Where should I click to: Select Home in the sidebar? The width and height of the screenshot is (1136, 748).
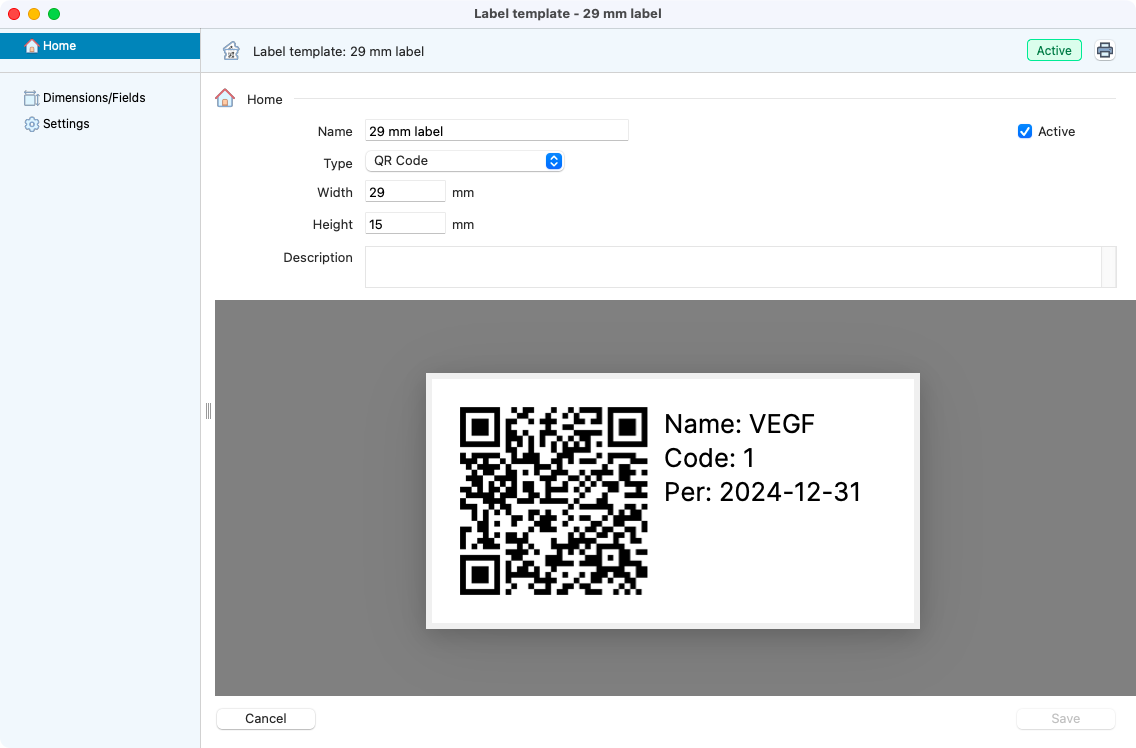[x=100, y=46]
